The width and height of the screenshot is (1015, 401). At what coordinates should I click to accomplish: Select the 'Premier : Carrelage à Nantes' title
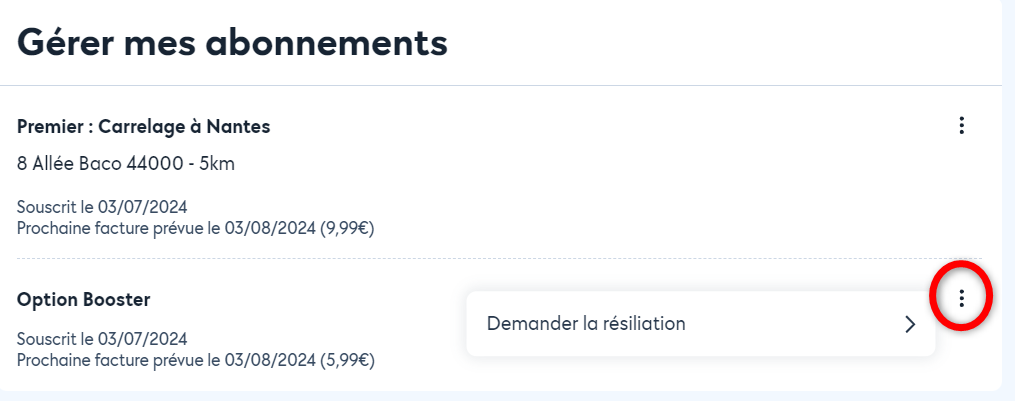pyautogui.click(x=143, y=127)
